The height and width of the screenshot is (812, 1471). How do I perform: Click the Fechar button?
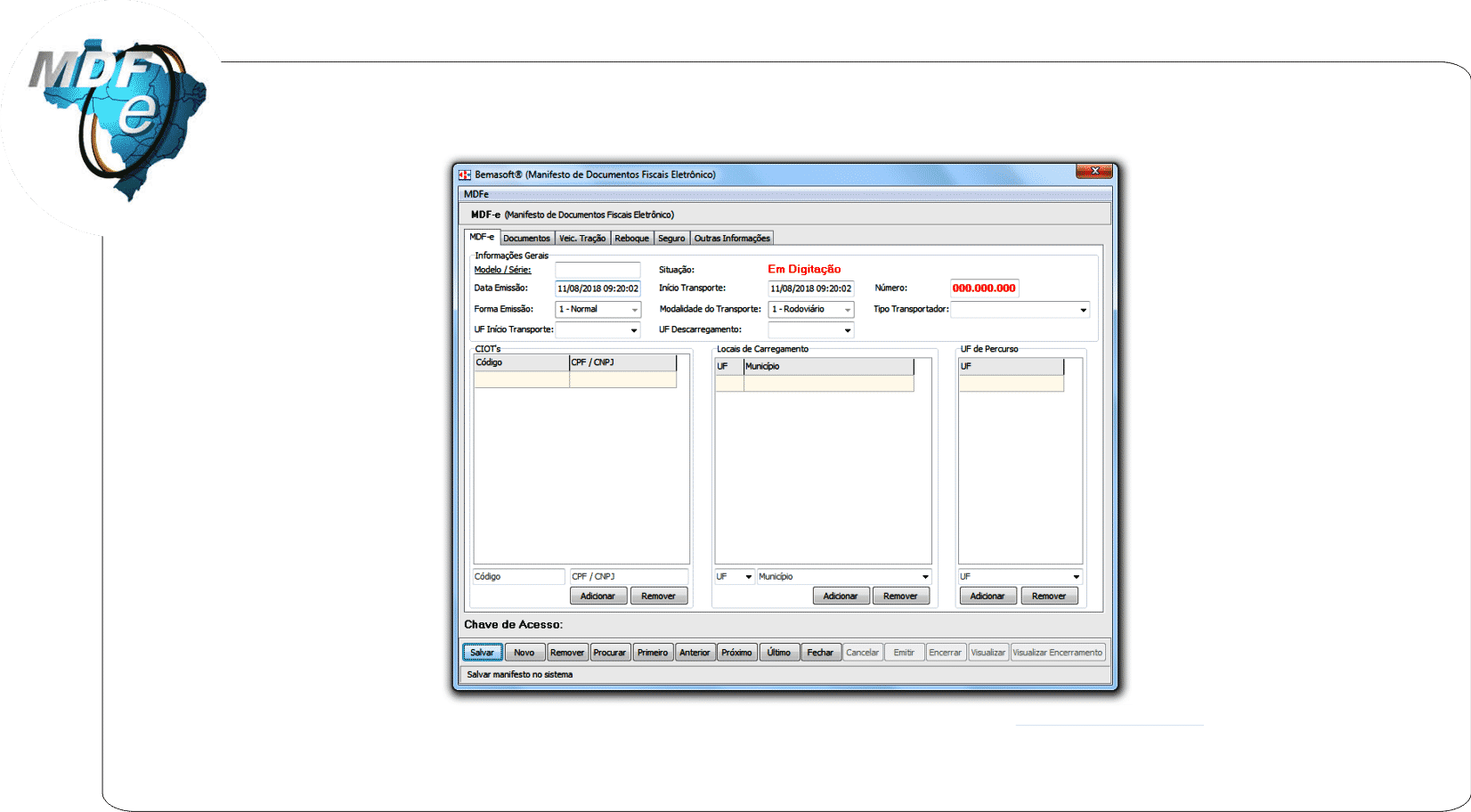click(x=821, y=653)
